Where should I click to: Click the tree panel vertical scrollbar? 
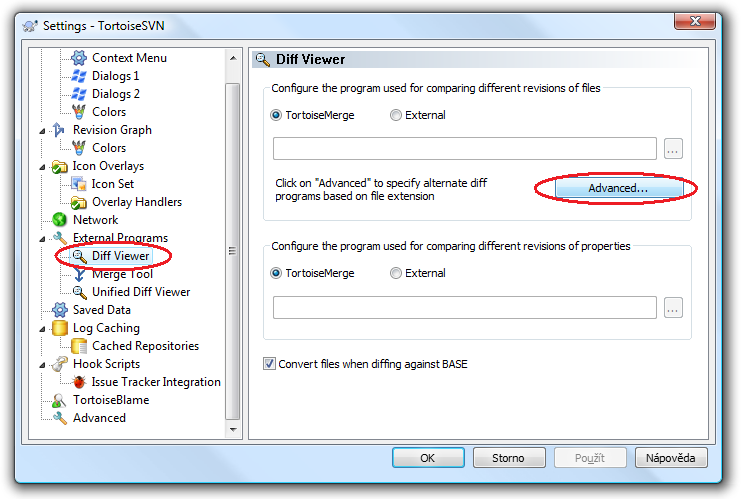tap(233, 250)
